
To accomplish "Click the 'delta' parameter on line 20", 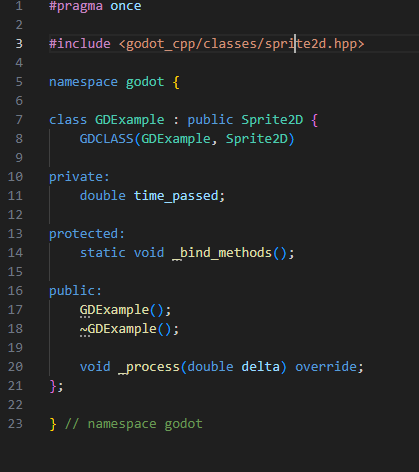I will coord(260,367).
